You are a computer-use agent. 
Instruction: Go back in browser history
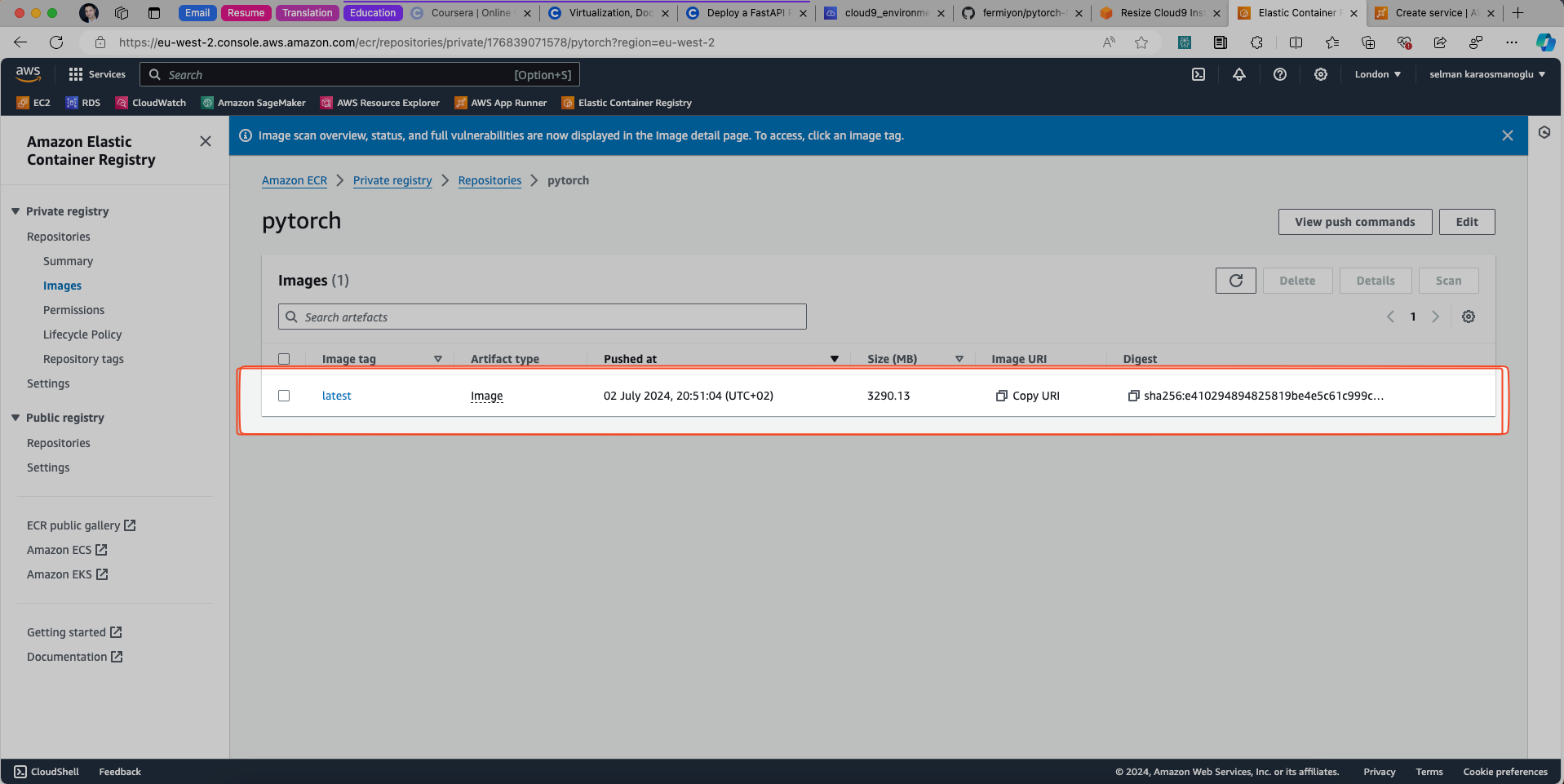pyautogui.click(x=20, y=42)
